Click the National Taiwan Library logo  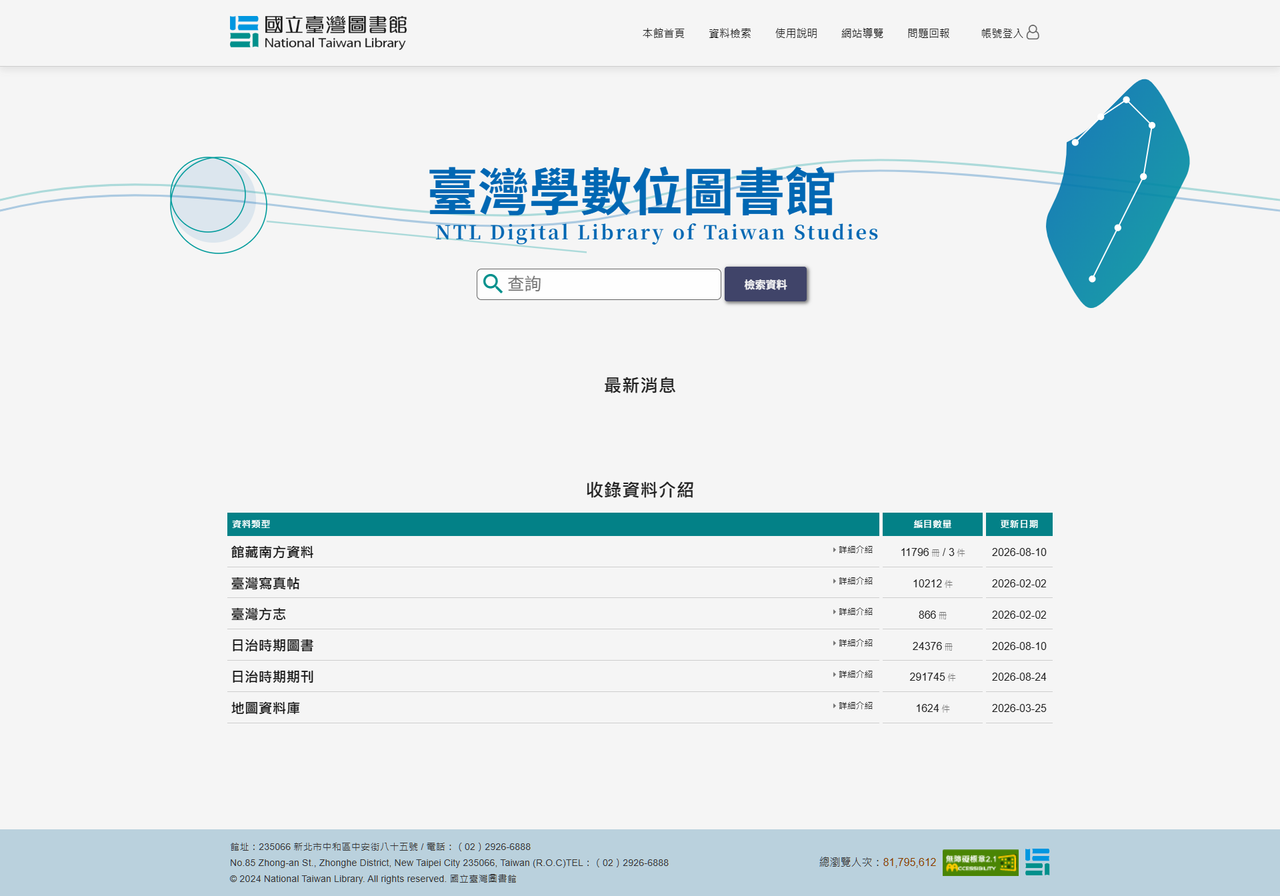click(318, 32)
